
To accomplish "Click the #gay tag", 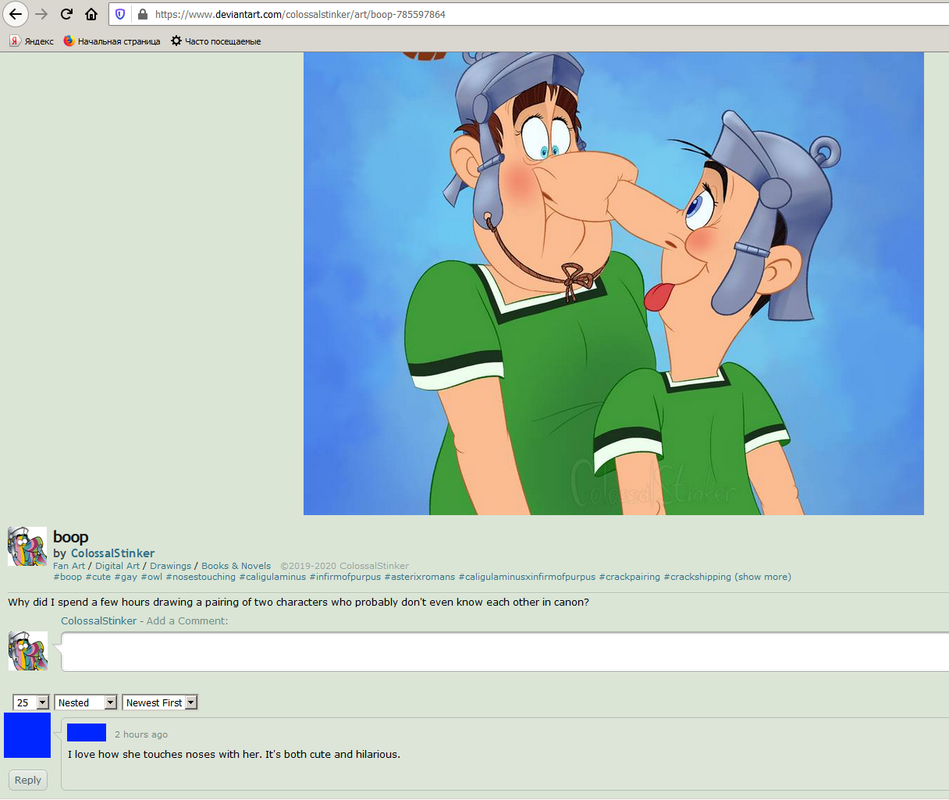I will (x=126, y=577).
